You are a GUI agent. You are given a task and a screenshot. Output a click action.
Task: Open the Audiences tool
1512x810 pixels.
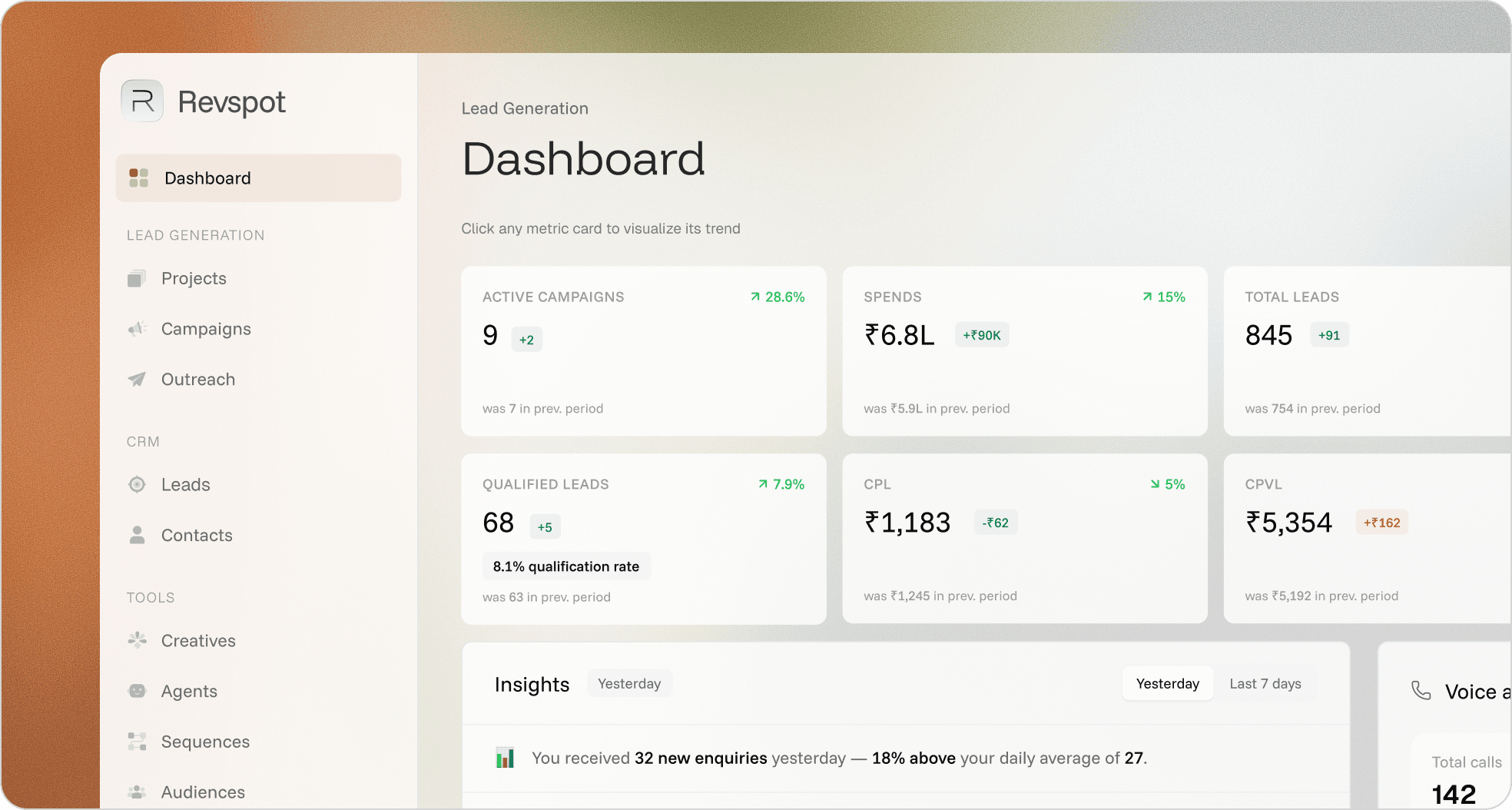[203, 792]
